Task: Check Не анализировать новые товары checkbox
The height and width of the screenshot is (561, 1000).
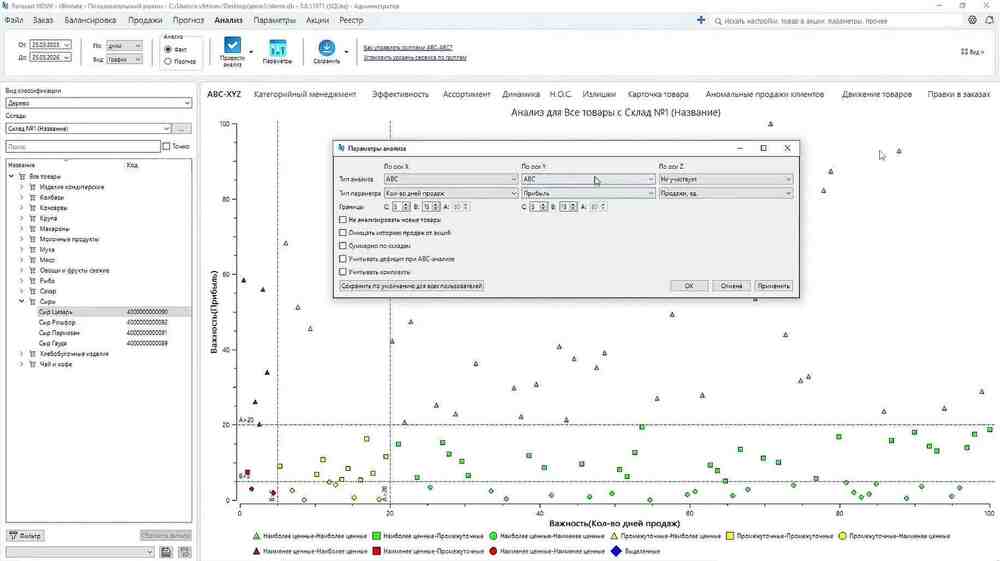Action: click(x=342, y=220)
